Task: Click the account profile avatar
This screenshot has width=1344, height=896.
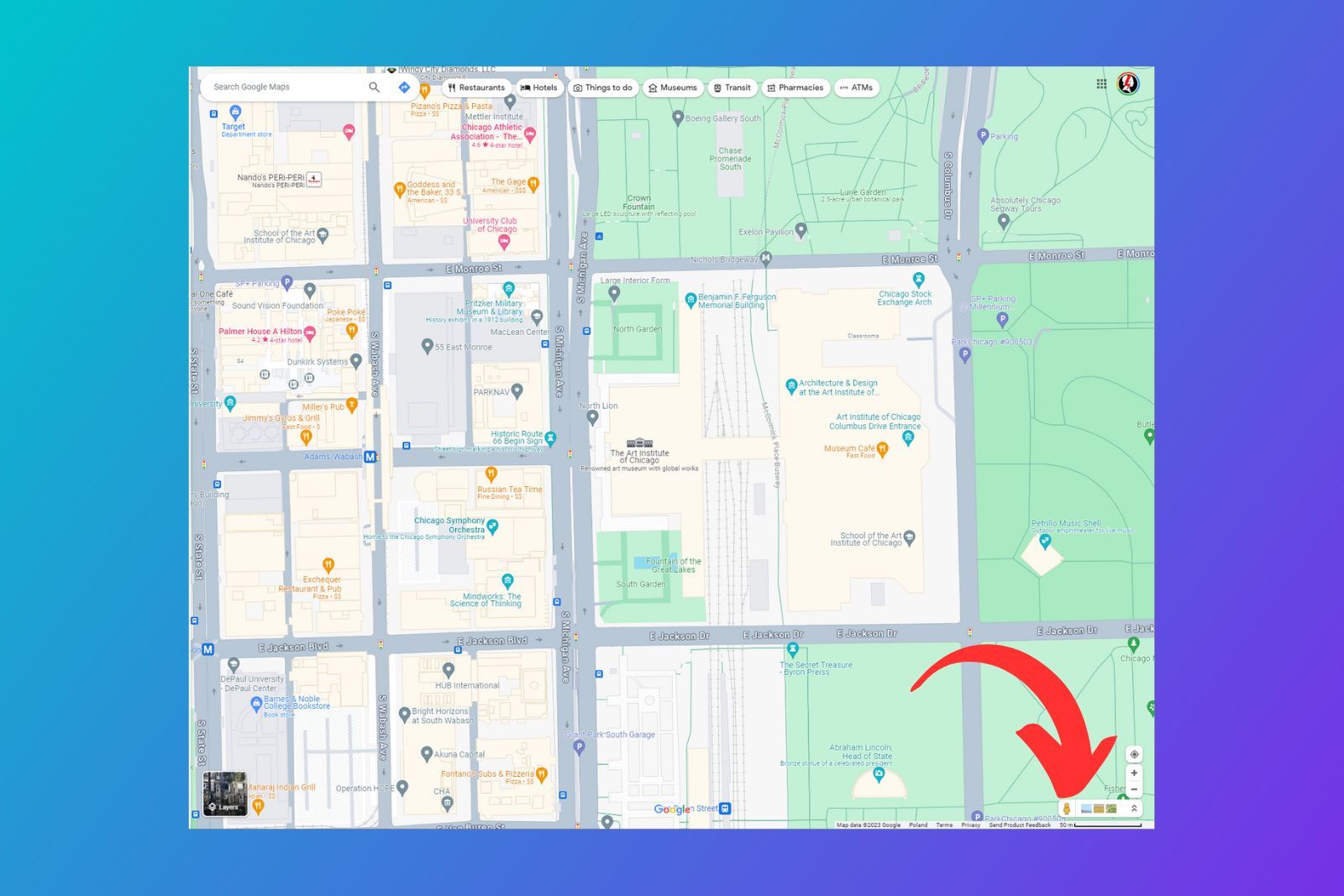Action: point(1127,84)
